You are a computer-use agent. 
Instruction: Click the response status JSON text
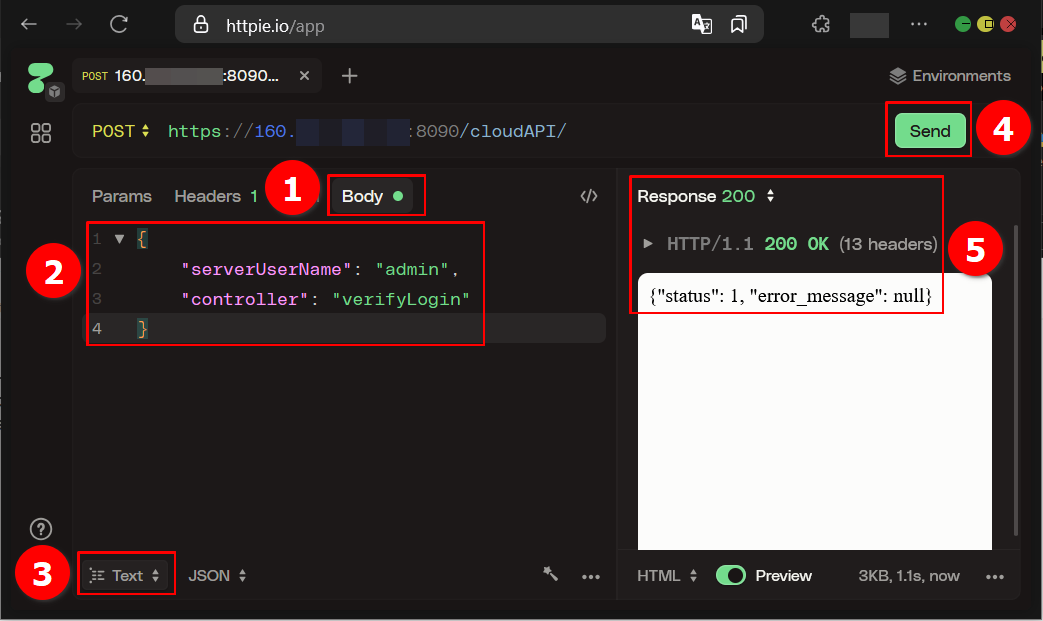(790, 296)
